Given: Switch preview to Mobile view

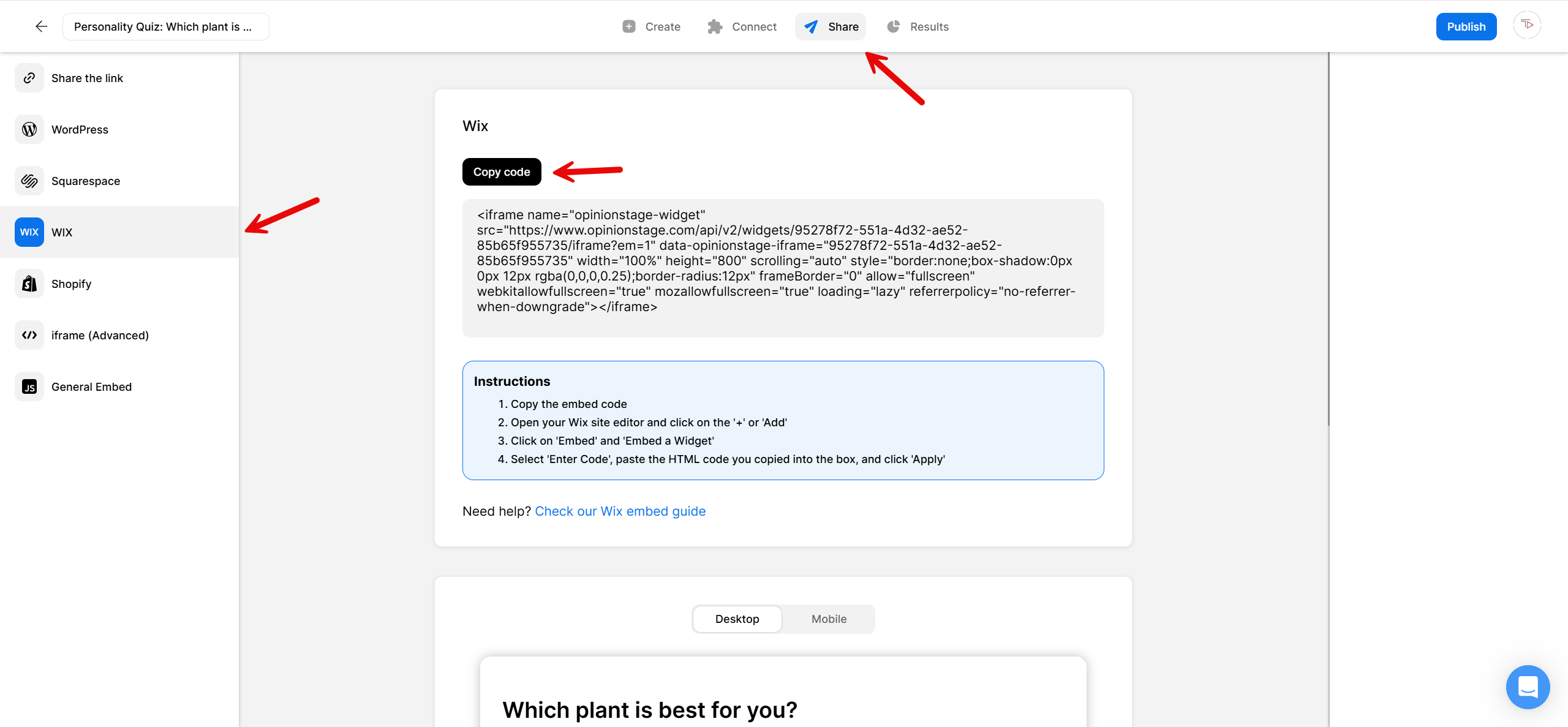Looking at the screenshot, I should 828,619.
